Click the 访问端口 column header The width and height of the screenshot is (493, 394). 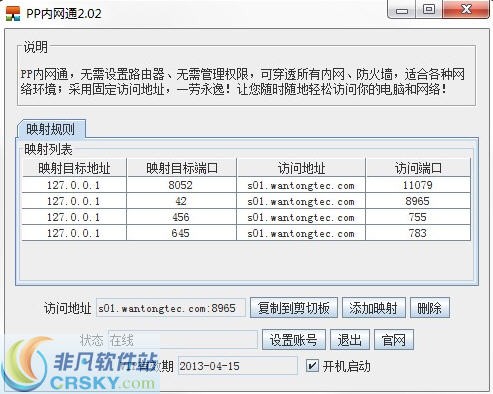tap(418, 168)
